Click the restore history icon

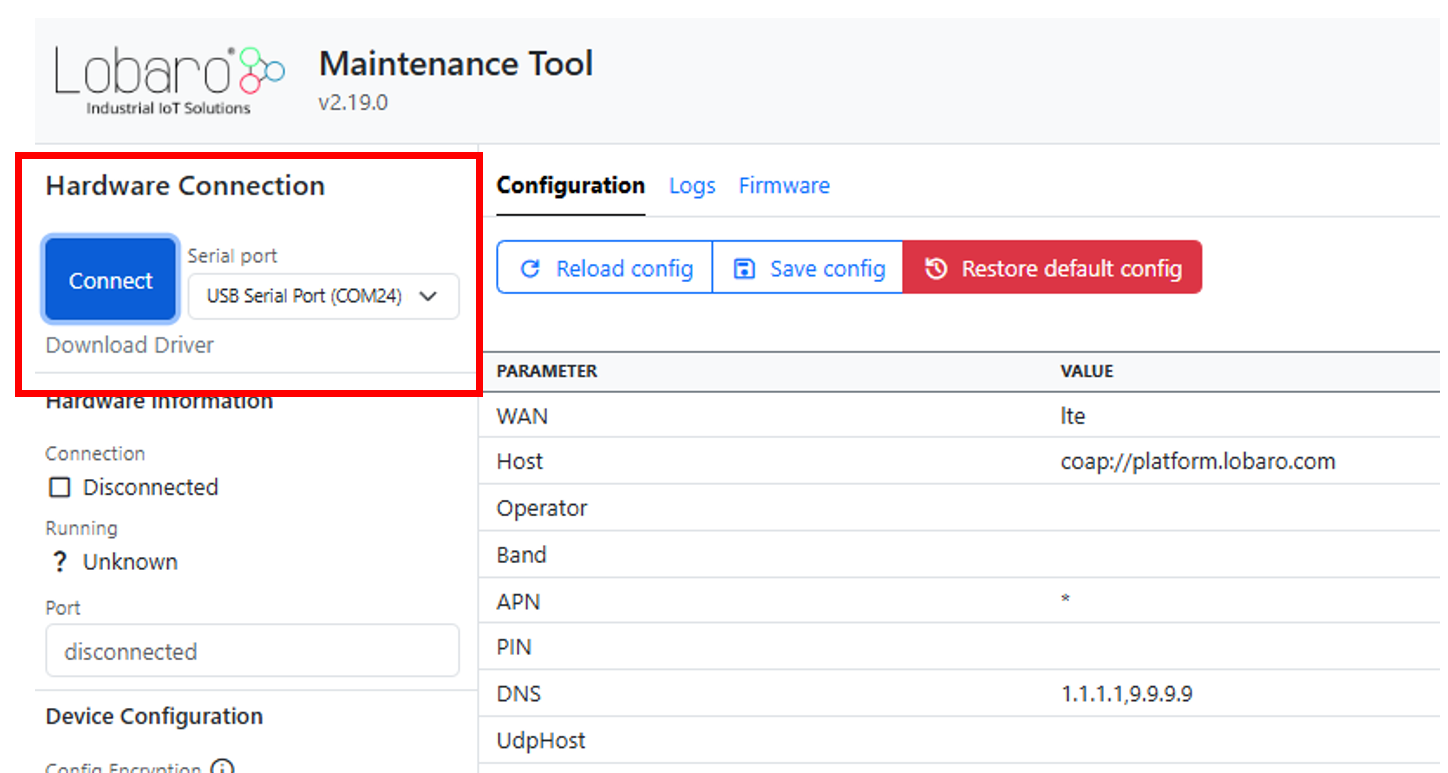[936, 269]
